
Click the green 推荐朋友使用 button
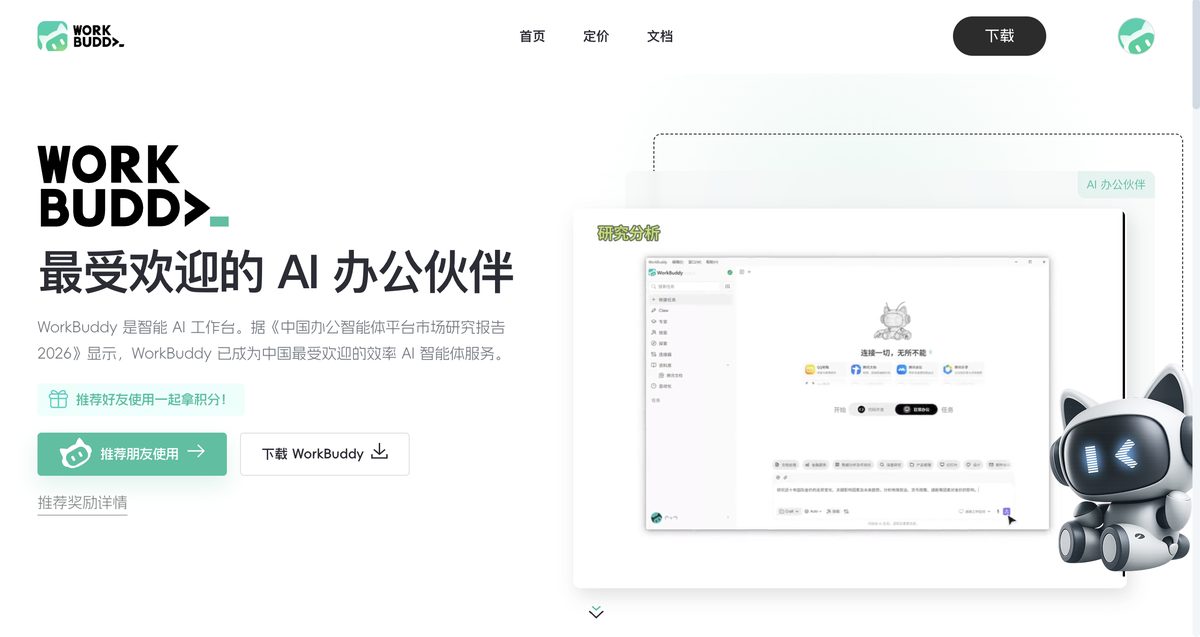point(132,454)
